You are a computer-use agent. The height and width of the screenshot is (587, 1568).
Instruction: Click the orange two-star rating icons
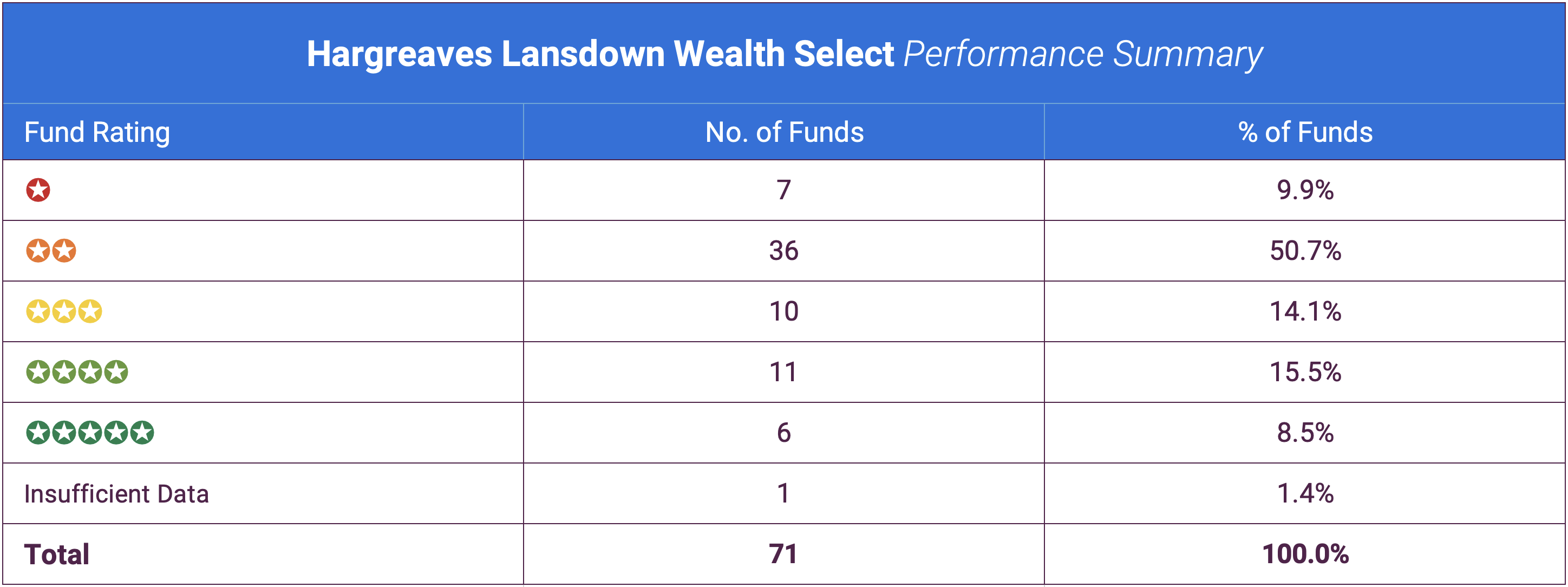coord(51,250)
